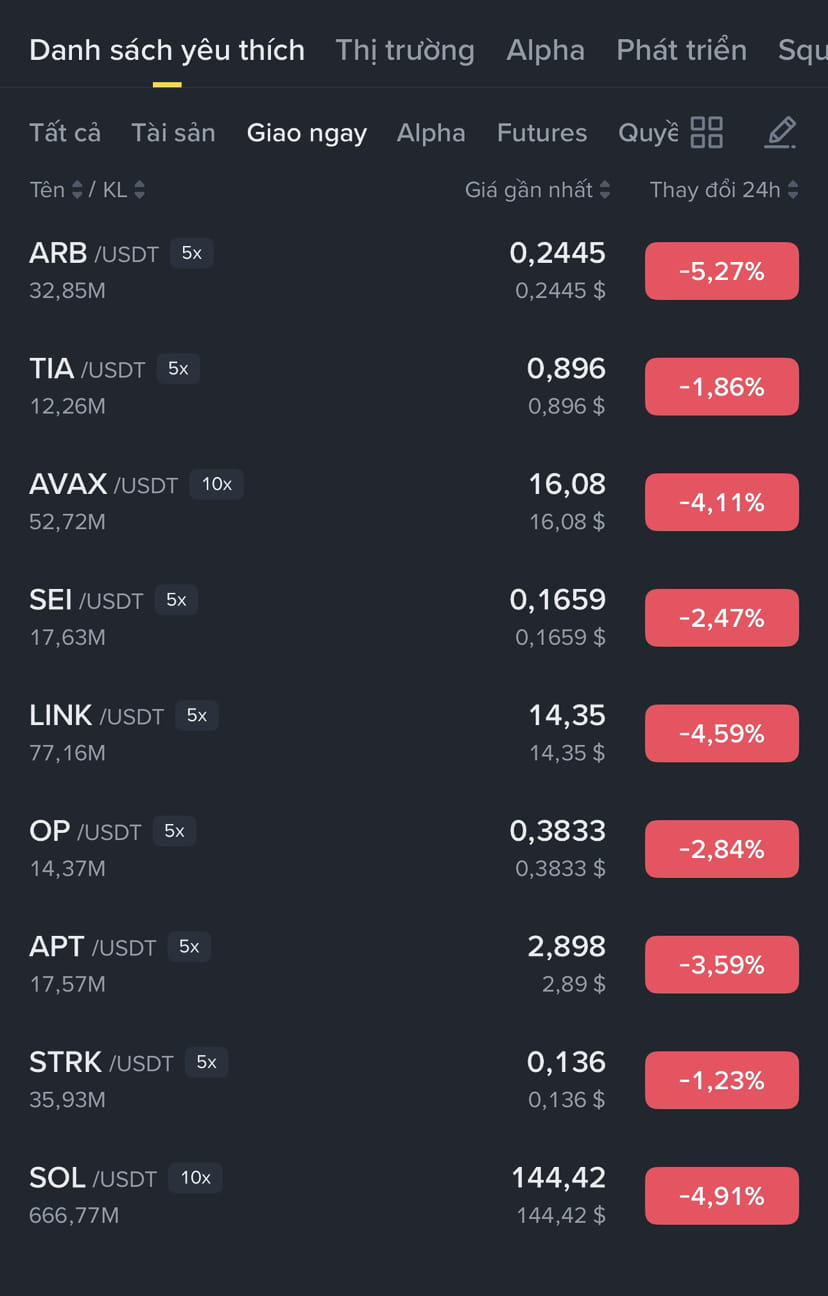
Task: Tap LINK -4,59% change button
Action: click(x=722, y=734)
